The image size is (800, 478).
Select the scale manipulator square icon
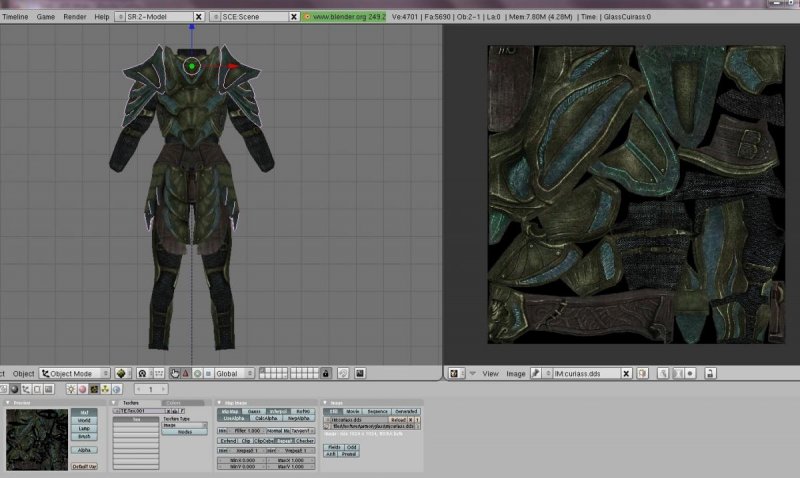[208, 373]
